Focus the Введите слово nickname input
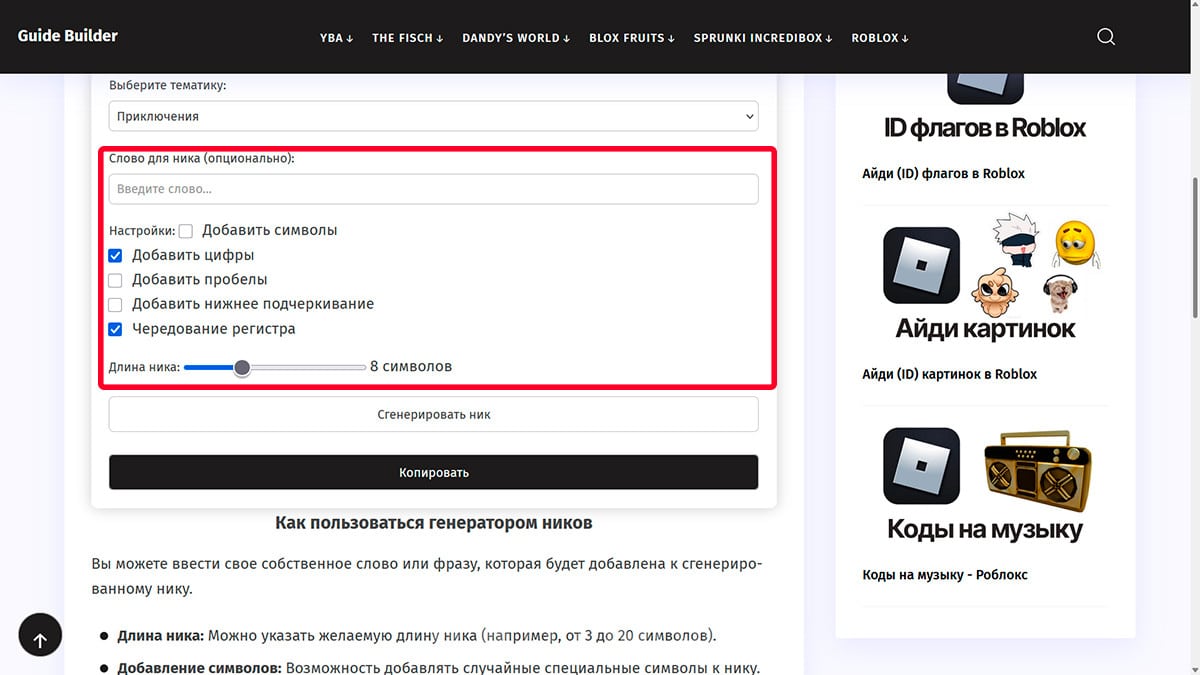This screenshot has width=1200, height=675. tap(433, 189)
